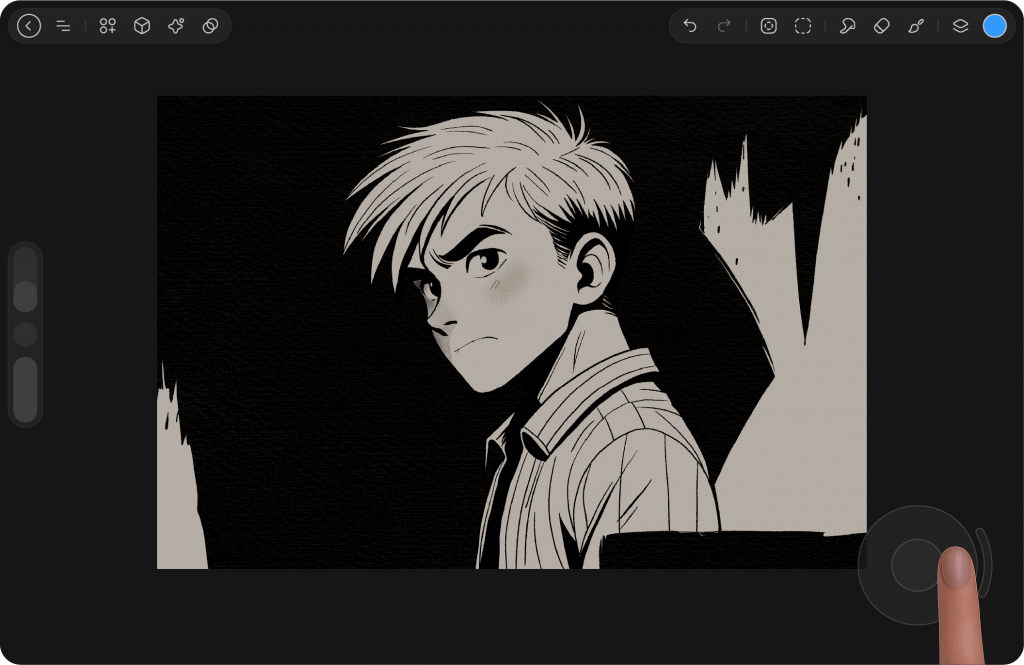Viewport: 1024px width, 665px height.
Task: Go back using the circled chevron button
Action: click(x=29, y=26)
